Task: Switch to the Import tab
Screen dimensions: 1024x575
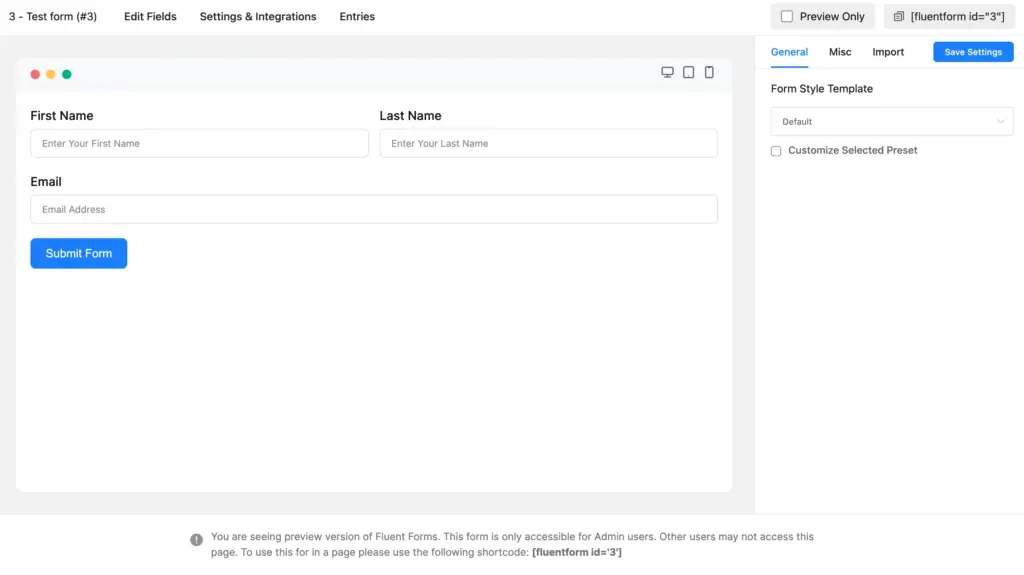Action: (888, 52)
